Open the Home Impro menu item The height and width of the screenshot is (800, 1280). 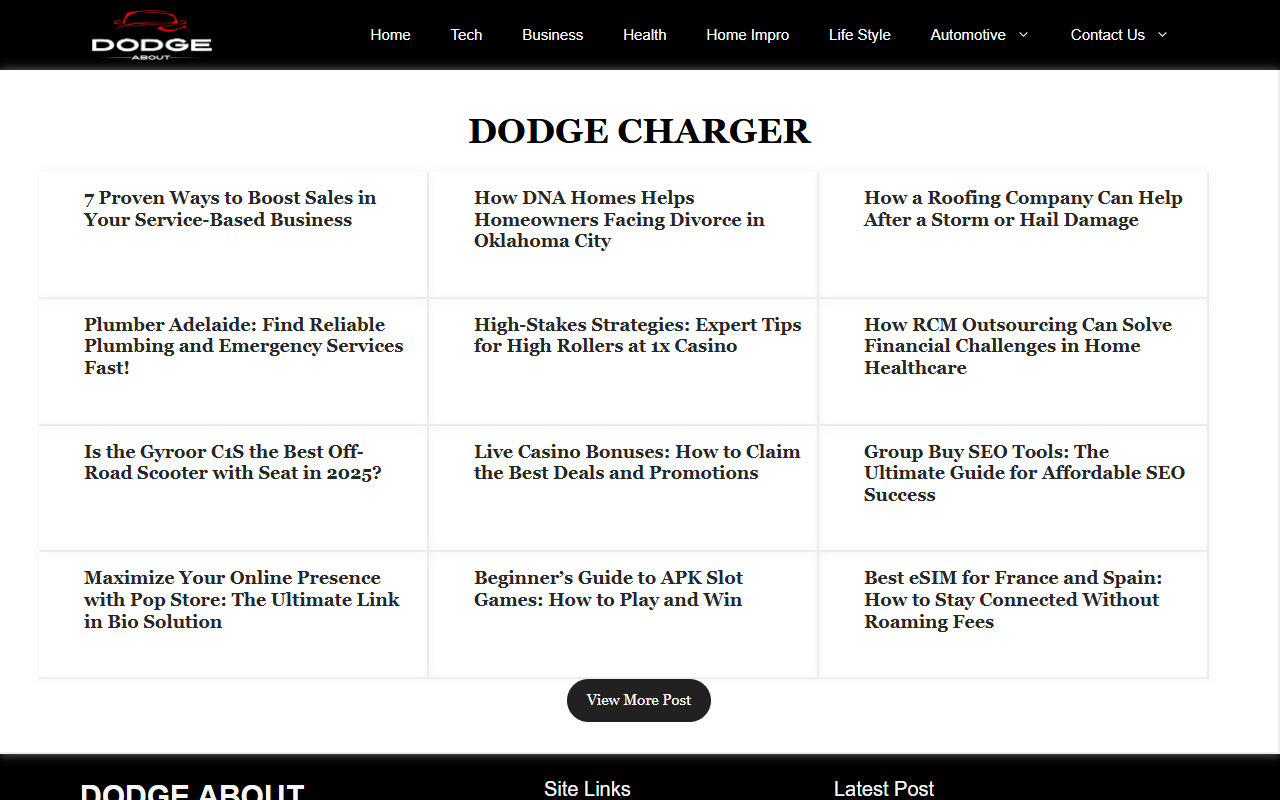(x=747, y=35)
